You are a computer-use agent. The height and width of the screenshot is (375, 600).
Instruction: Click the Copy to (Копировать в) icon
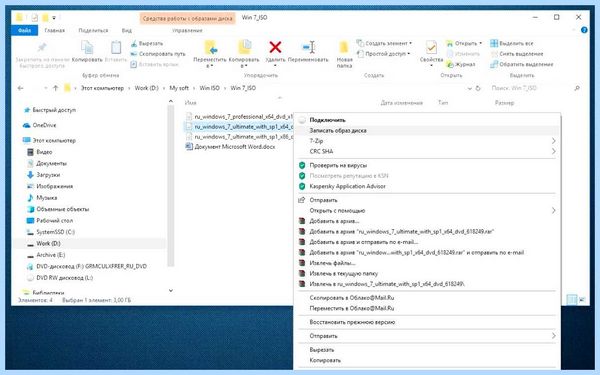[x=244, y=47]
